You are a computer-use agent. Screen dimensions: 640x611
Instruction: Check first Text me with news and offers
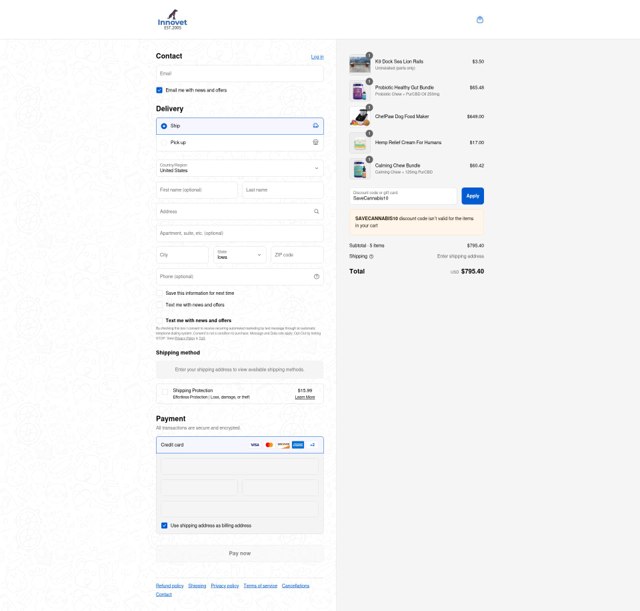click(x=159, y=305)
